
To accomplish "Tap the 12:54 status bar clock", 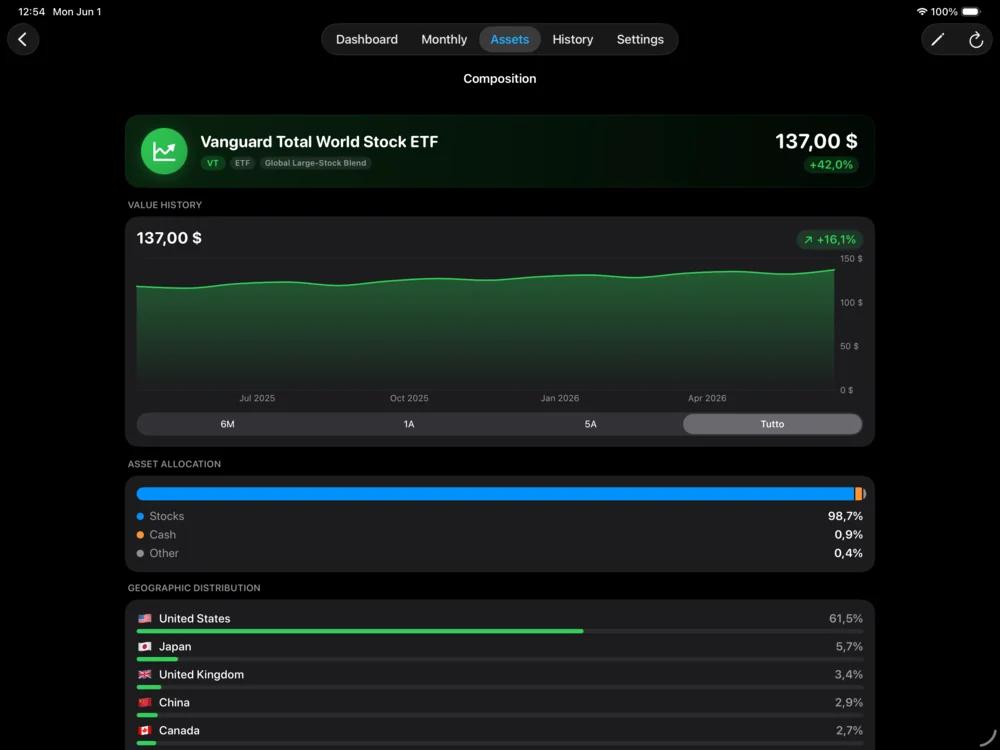I will pos(31,11).
